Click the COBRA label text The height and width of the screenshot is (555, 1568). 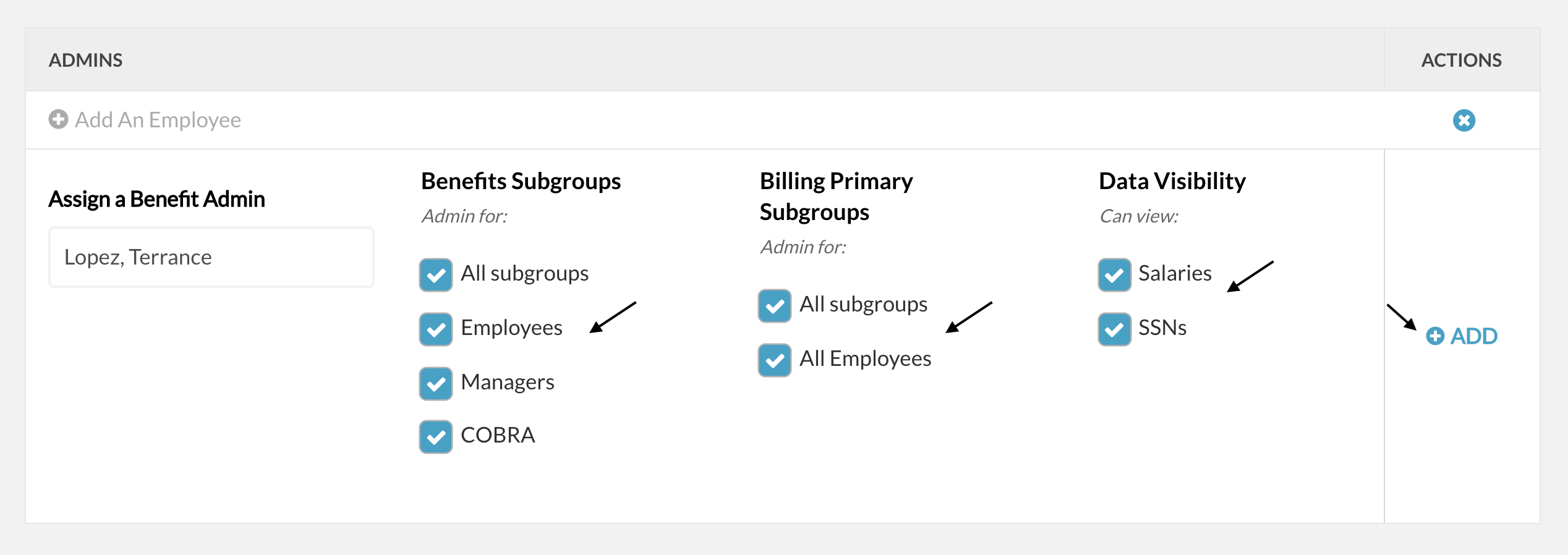(x=497, y=435)
